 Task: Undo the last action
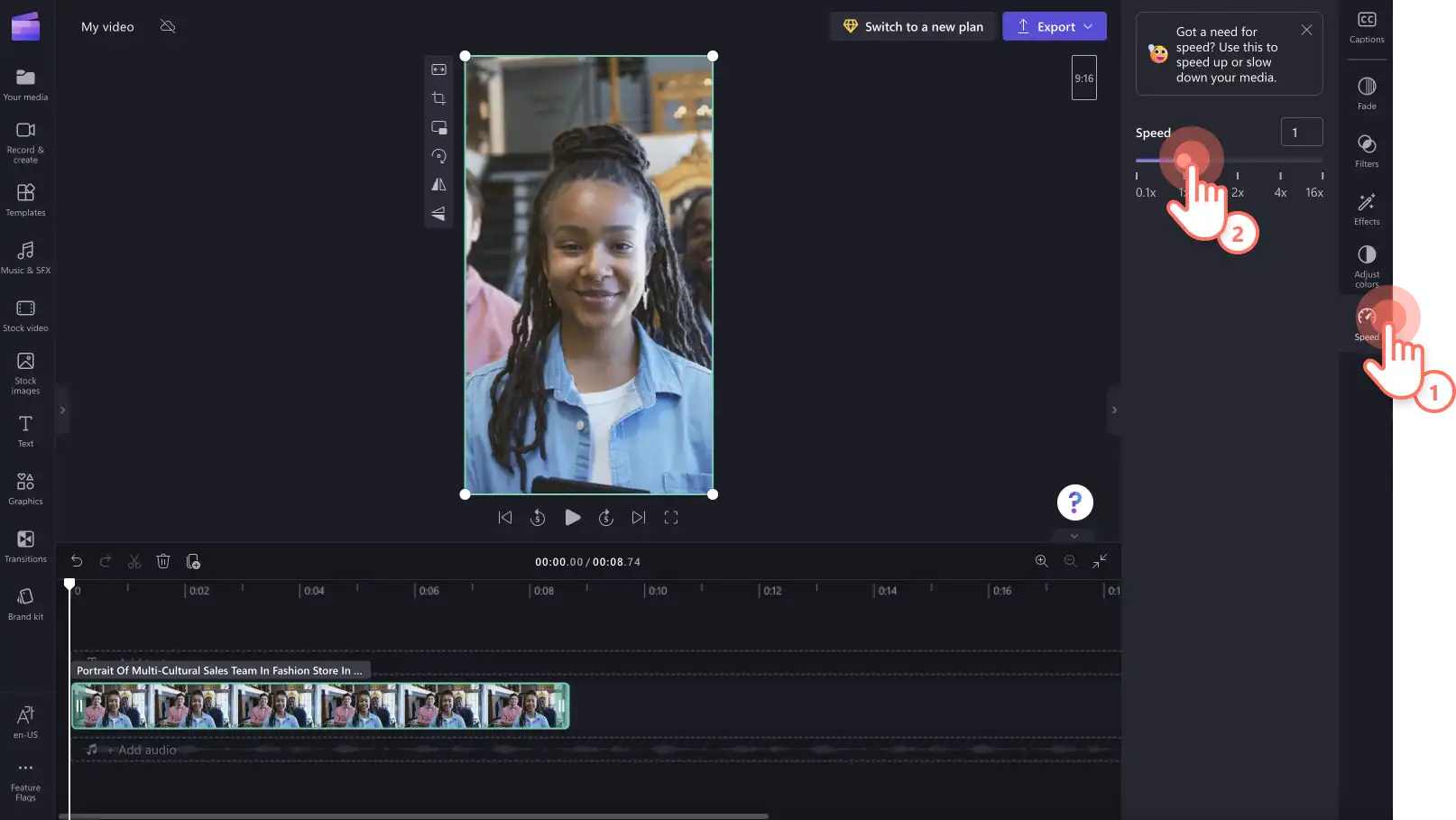click(x=77, y=561)
